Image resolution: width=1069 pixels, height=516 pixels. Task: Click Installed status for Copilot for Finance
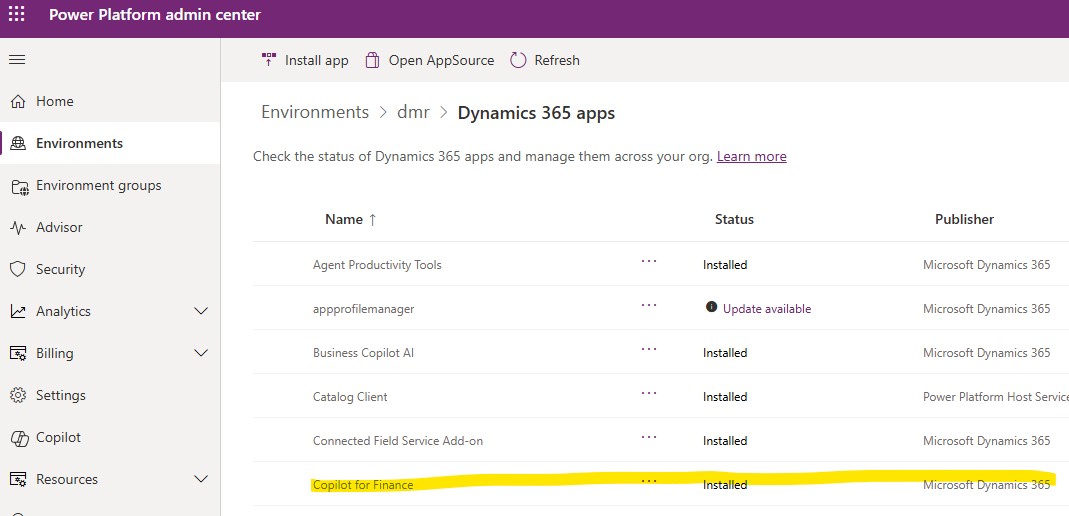[x=725, y=485]
